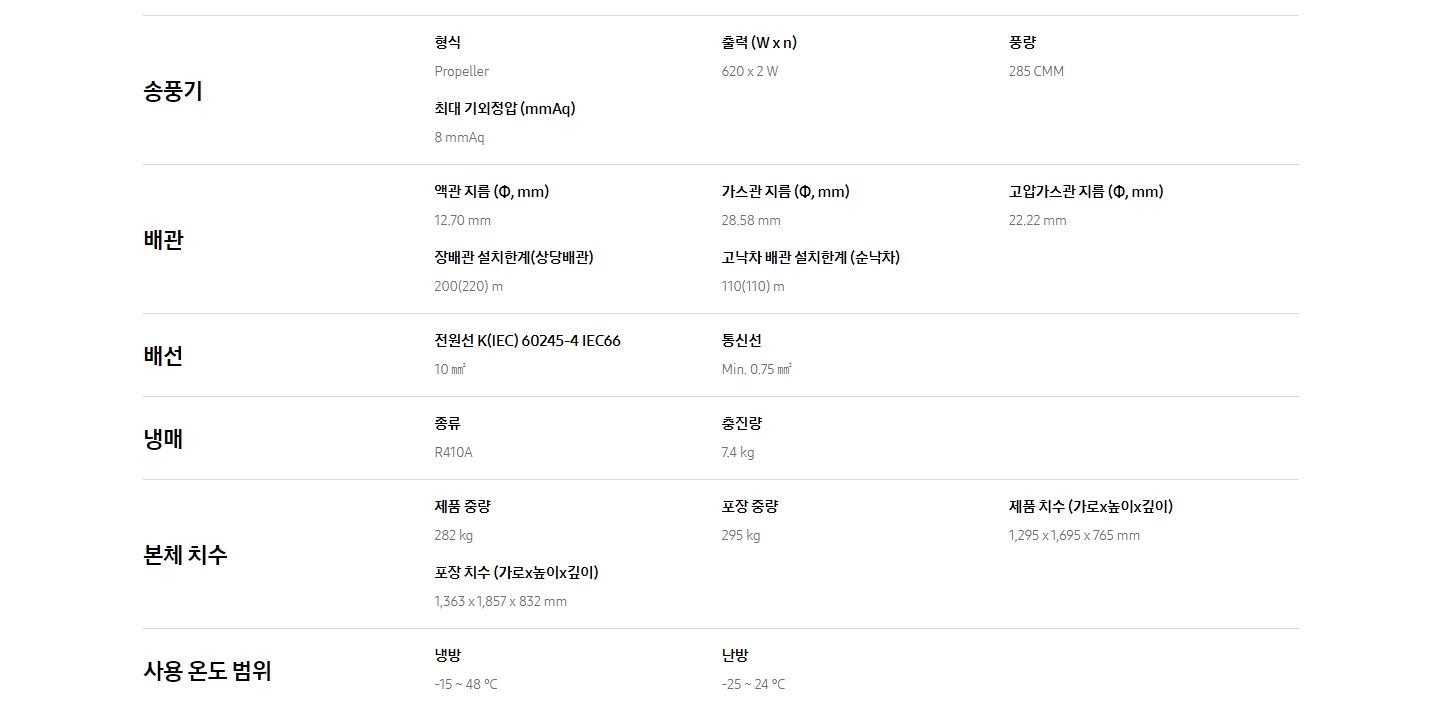This screenshot has height=715, width=1440.
Task: Click the 배선 category label
Action: click(163, 356)
